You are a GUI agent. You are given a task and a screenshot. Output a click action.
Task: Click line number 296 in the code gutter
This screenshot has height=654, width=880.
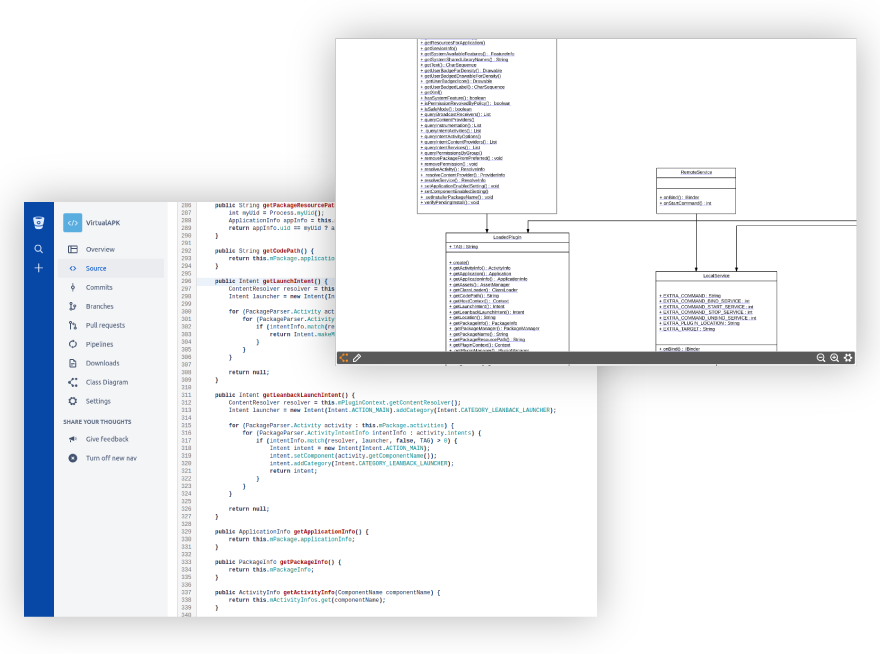[x=186, y=281]
